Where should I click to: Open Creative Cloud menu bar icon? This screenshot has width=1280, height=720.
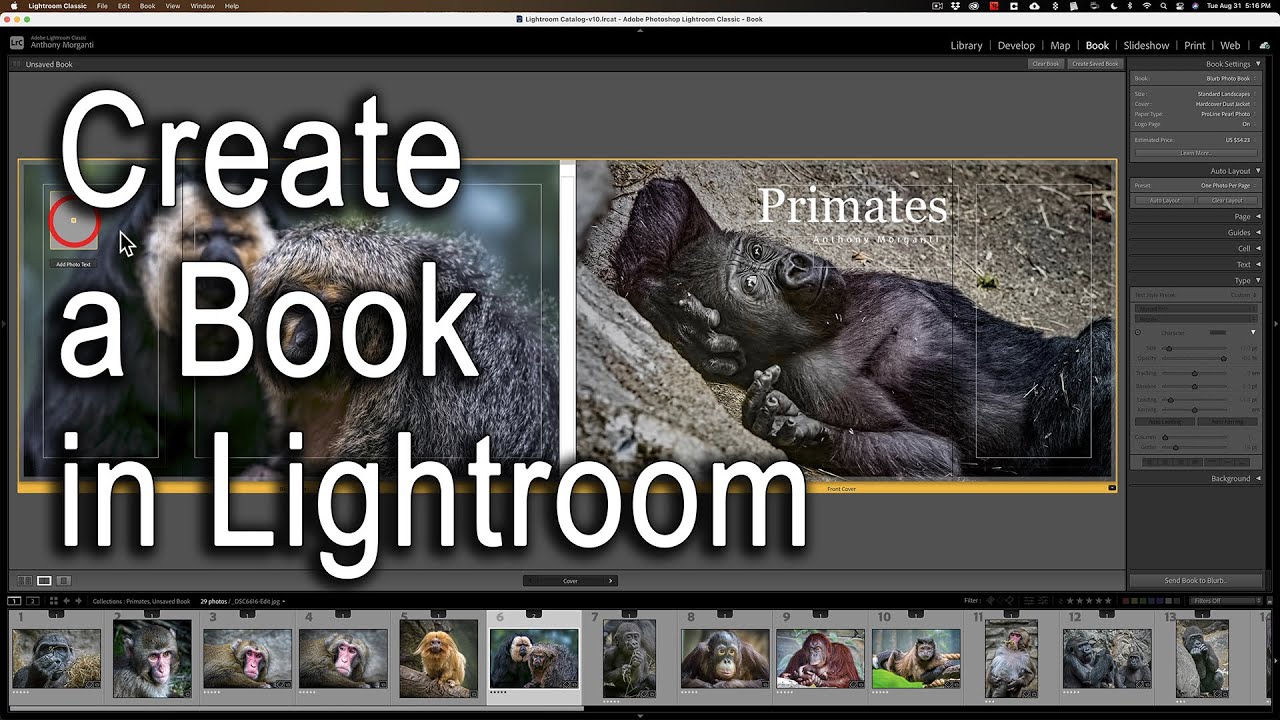pos(973,6)
